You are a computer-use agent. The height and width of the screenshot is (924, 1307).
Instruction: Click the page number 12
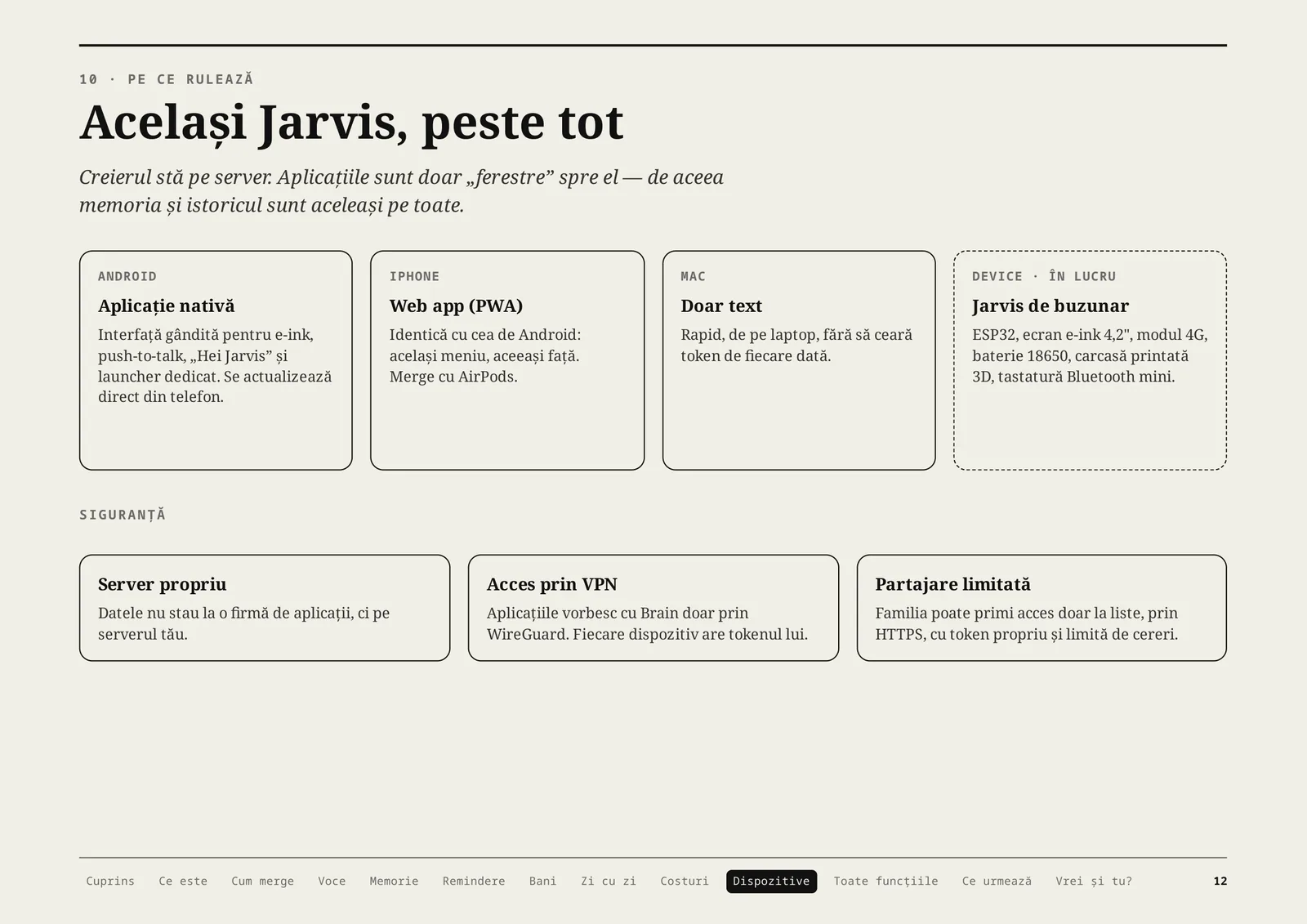pos(1220,881)
